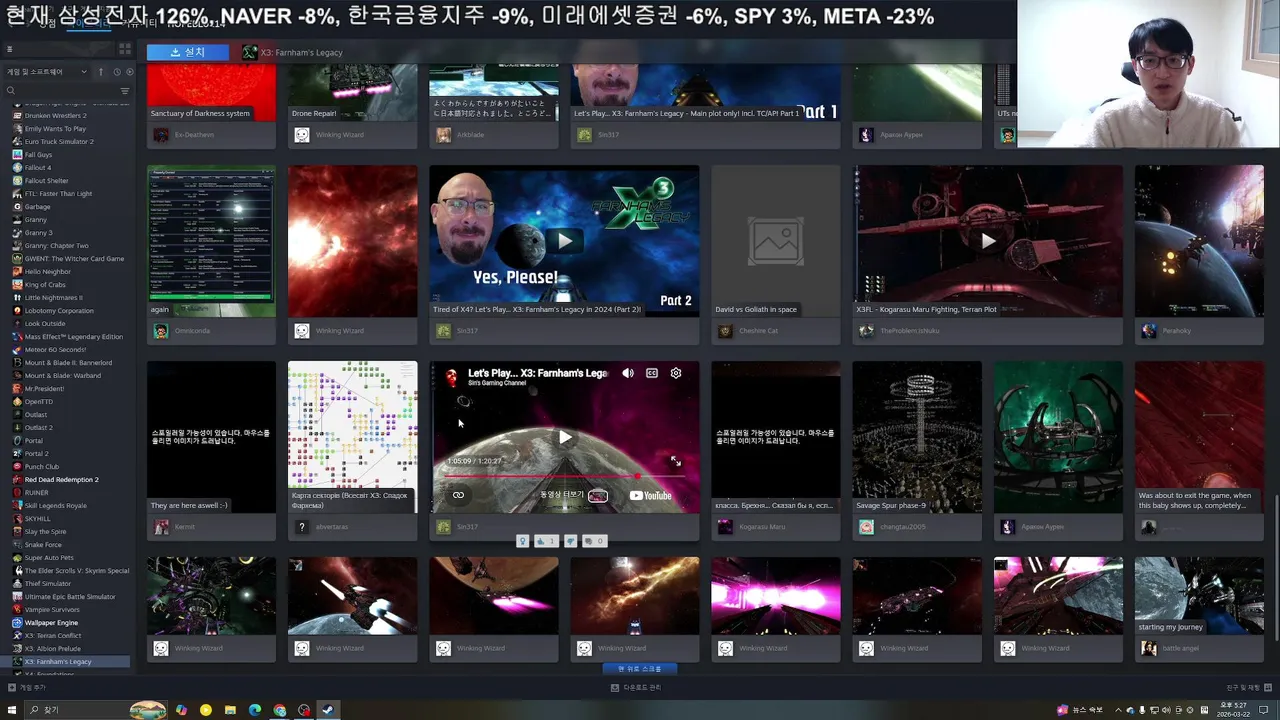Viewport: 1280px width, 720px height.
Task: Click the add a game (게임 추가) button
Action: (x=27, y=688)
